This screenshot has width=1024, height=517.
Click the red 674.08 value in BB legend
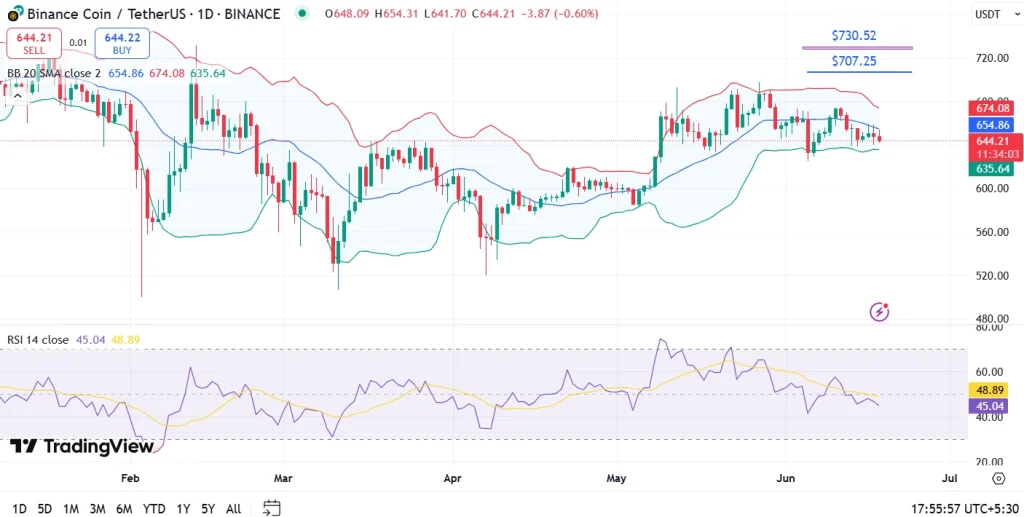coord(167,73)
